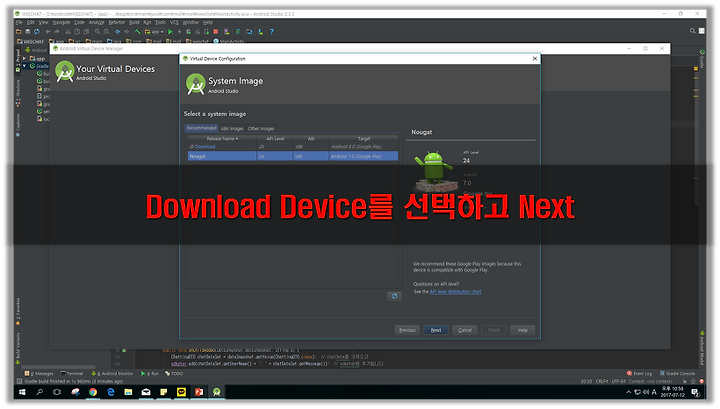This screenshot has height=409, width=720.
Task: Click the taskbar search magnifier icon
Action: click(x=39, y=392)
